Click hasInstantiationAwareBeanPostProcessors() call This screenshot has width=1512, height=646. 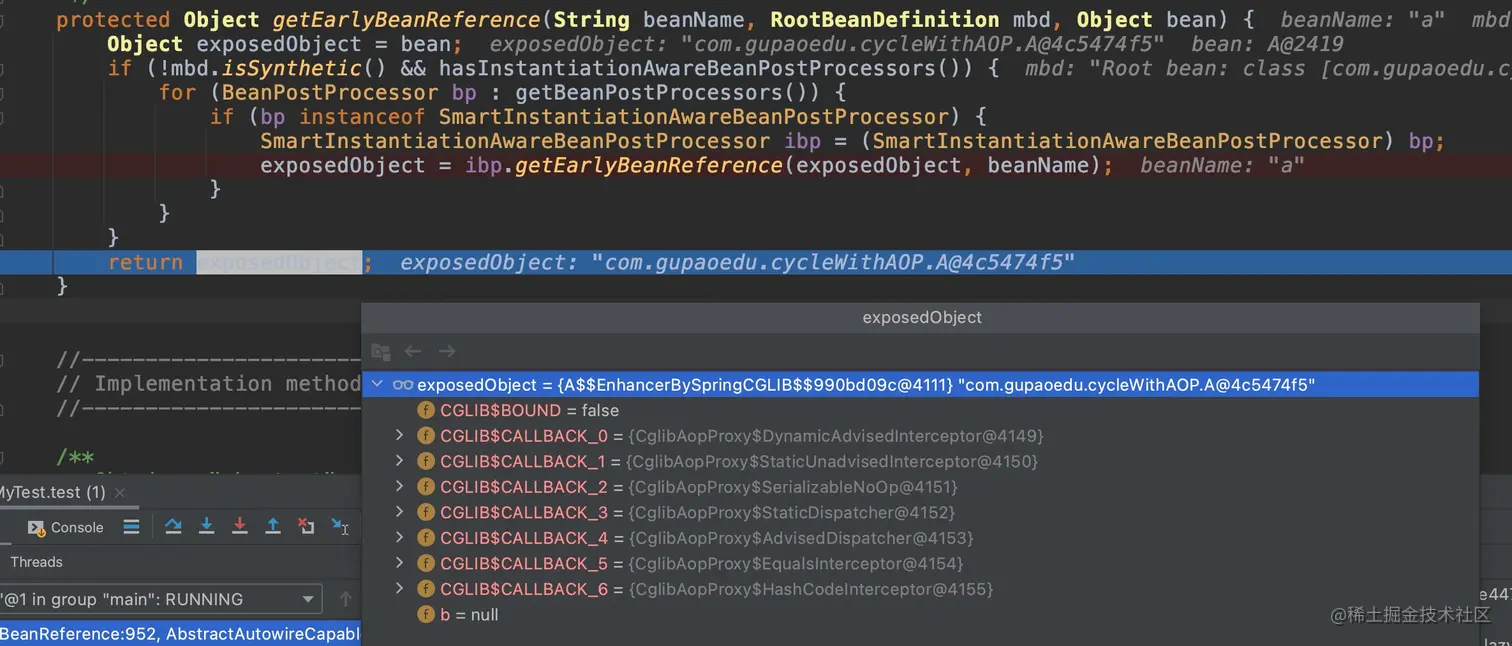pos(705,68)
